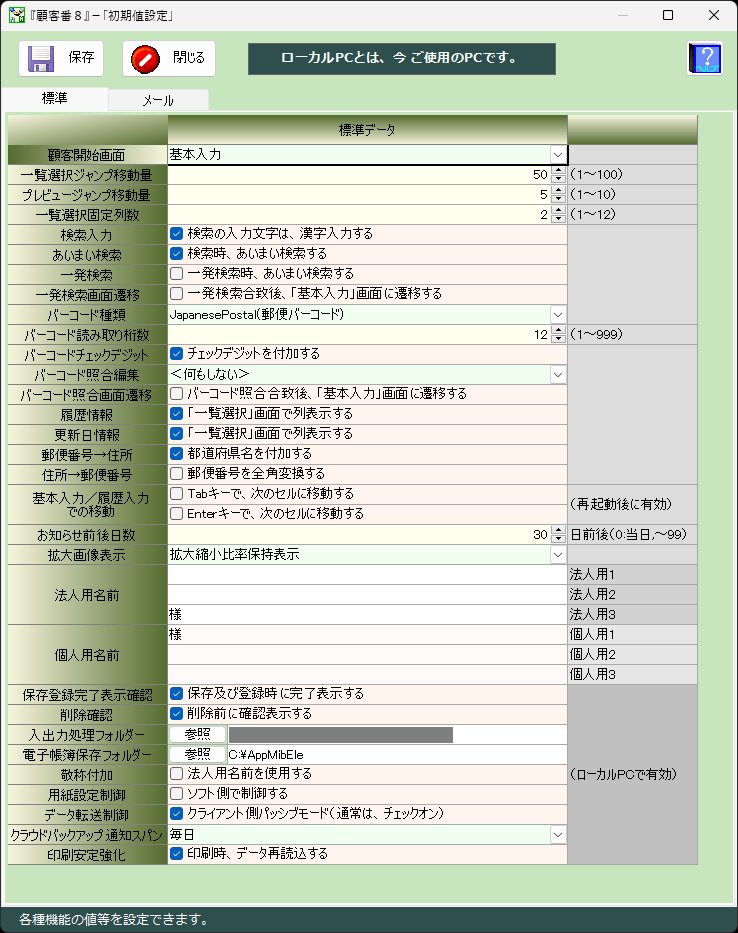Decrease プレビュージャンプ移動量 value
The height and width of the screenshot is (933, 738).
(558, 199)
